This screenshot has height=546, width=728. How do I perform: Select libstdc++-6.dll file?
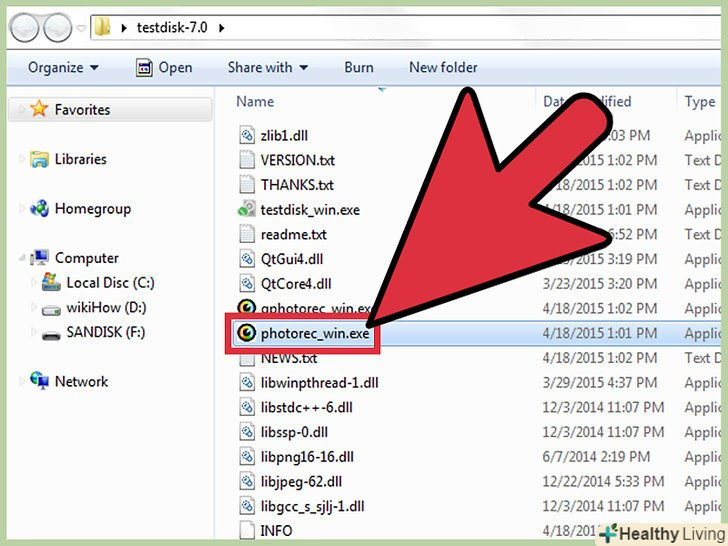306,408
